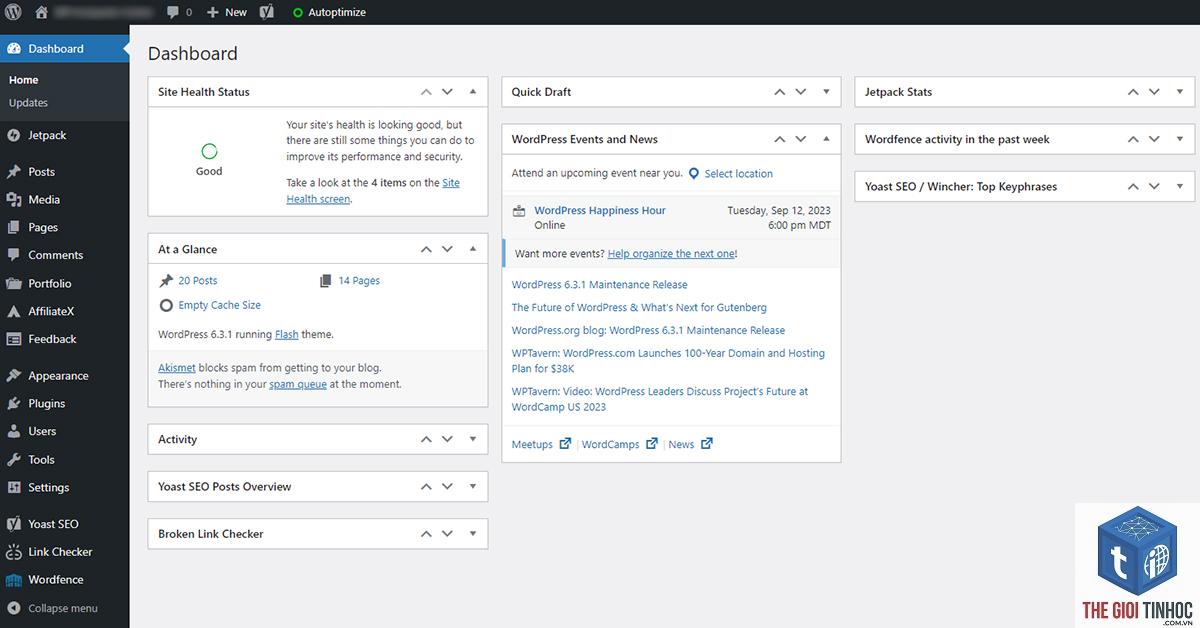Collapse the At a Glance panel
1200x628 pixels.
point(473,249)
